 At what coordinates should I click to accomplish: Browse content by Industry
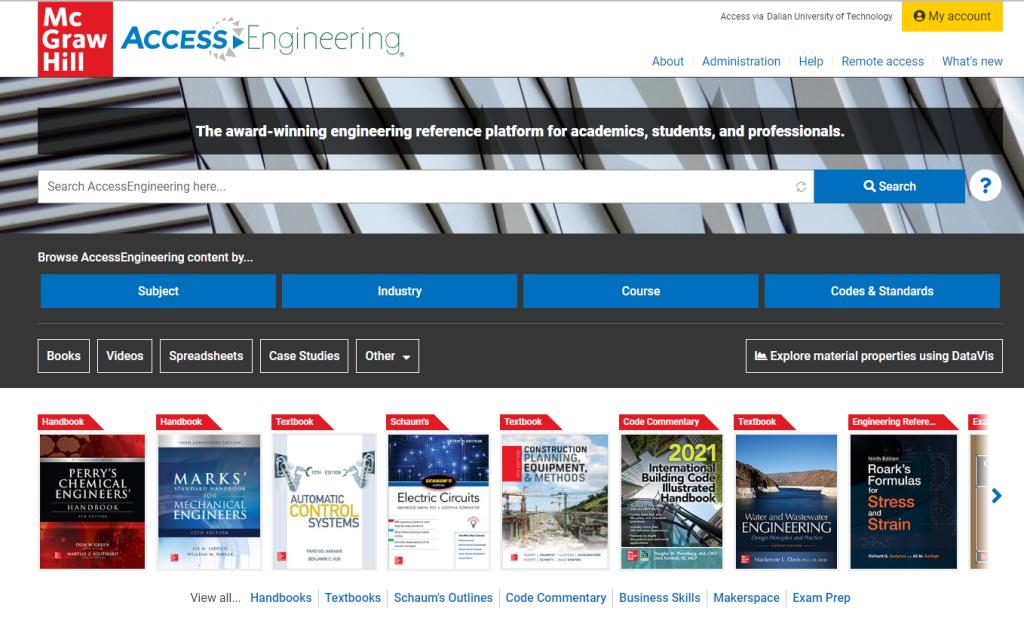click(x=399, y=291)
